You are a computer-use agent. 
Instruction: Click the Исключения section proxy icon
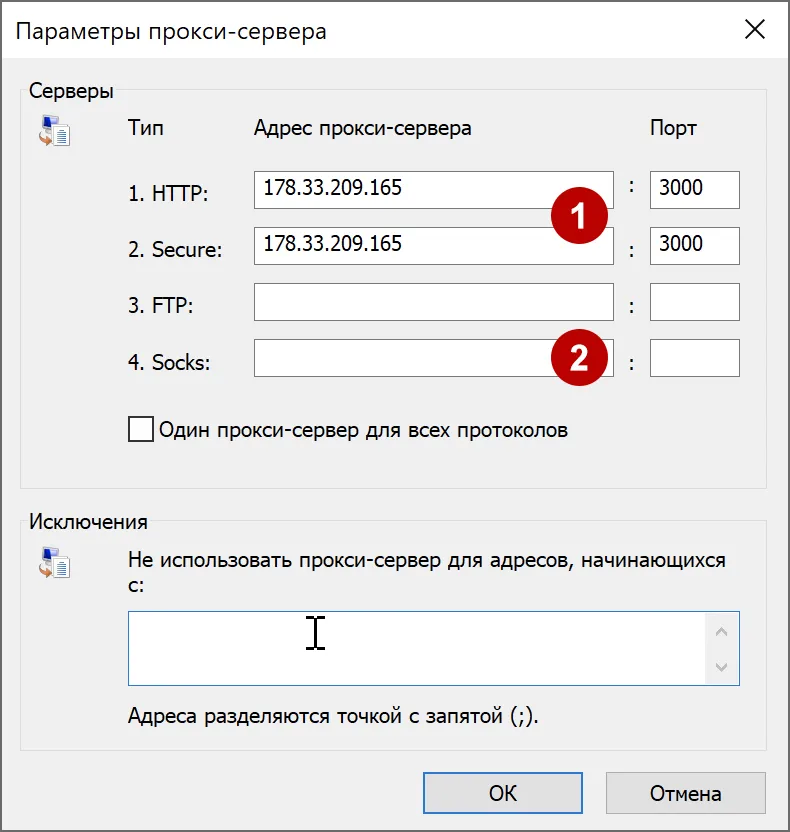(x=56, y=563)
